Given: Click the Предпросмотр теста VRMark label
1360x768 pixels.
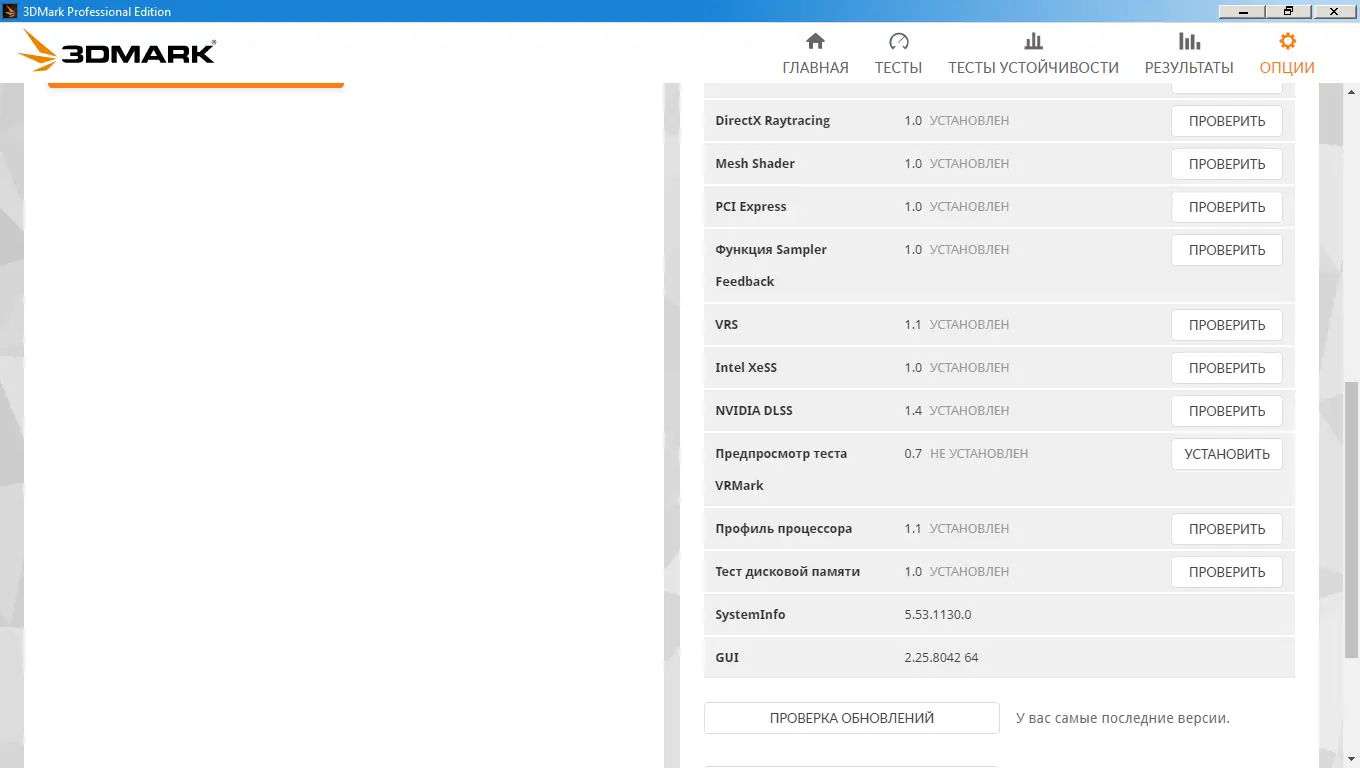Looking at the screenshot, I should click(x=781, y=469).
